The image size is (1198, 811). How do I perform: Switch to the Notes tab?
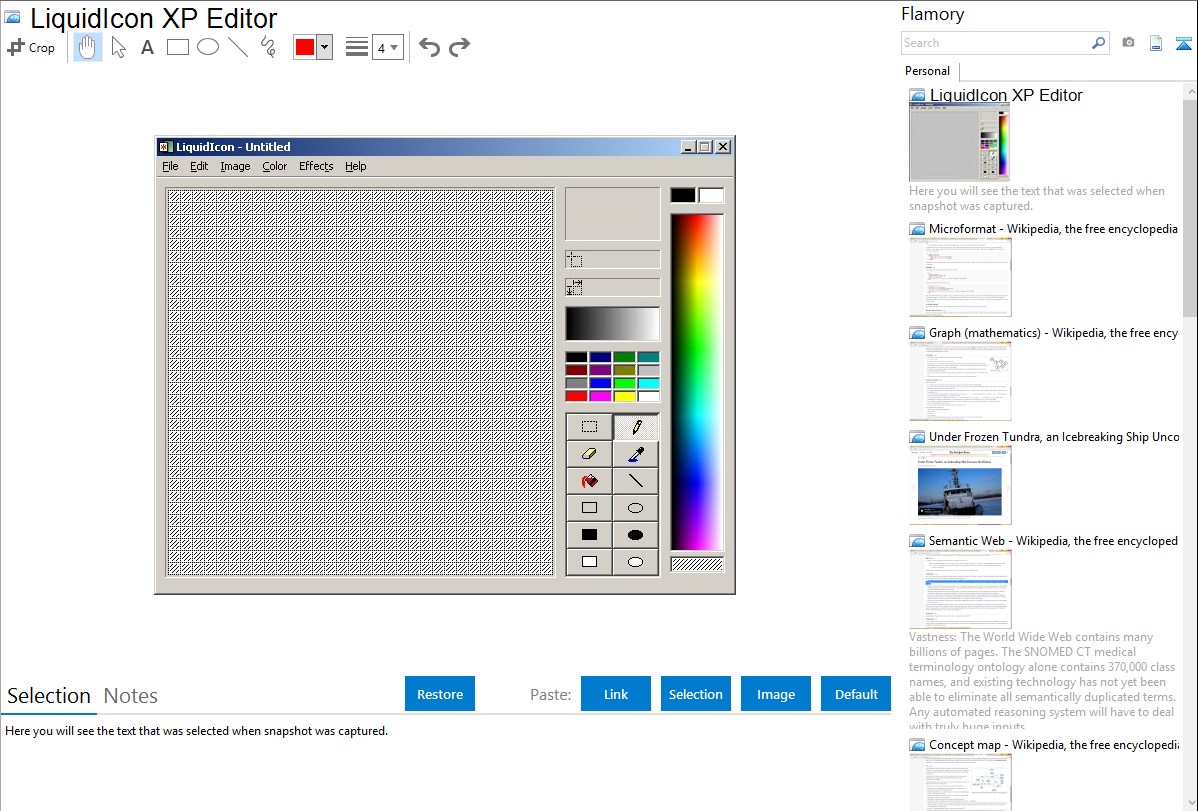[131, 696]
